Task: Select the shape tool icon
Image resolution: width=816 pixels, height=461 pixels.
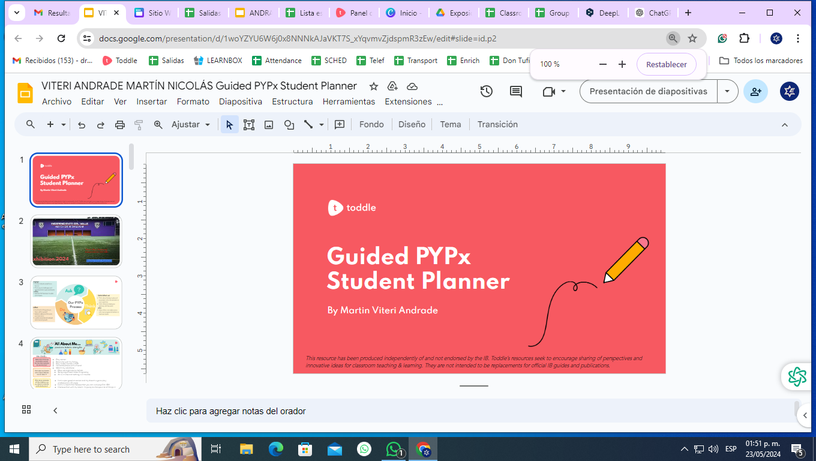Action: click(x=289, y=125)
